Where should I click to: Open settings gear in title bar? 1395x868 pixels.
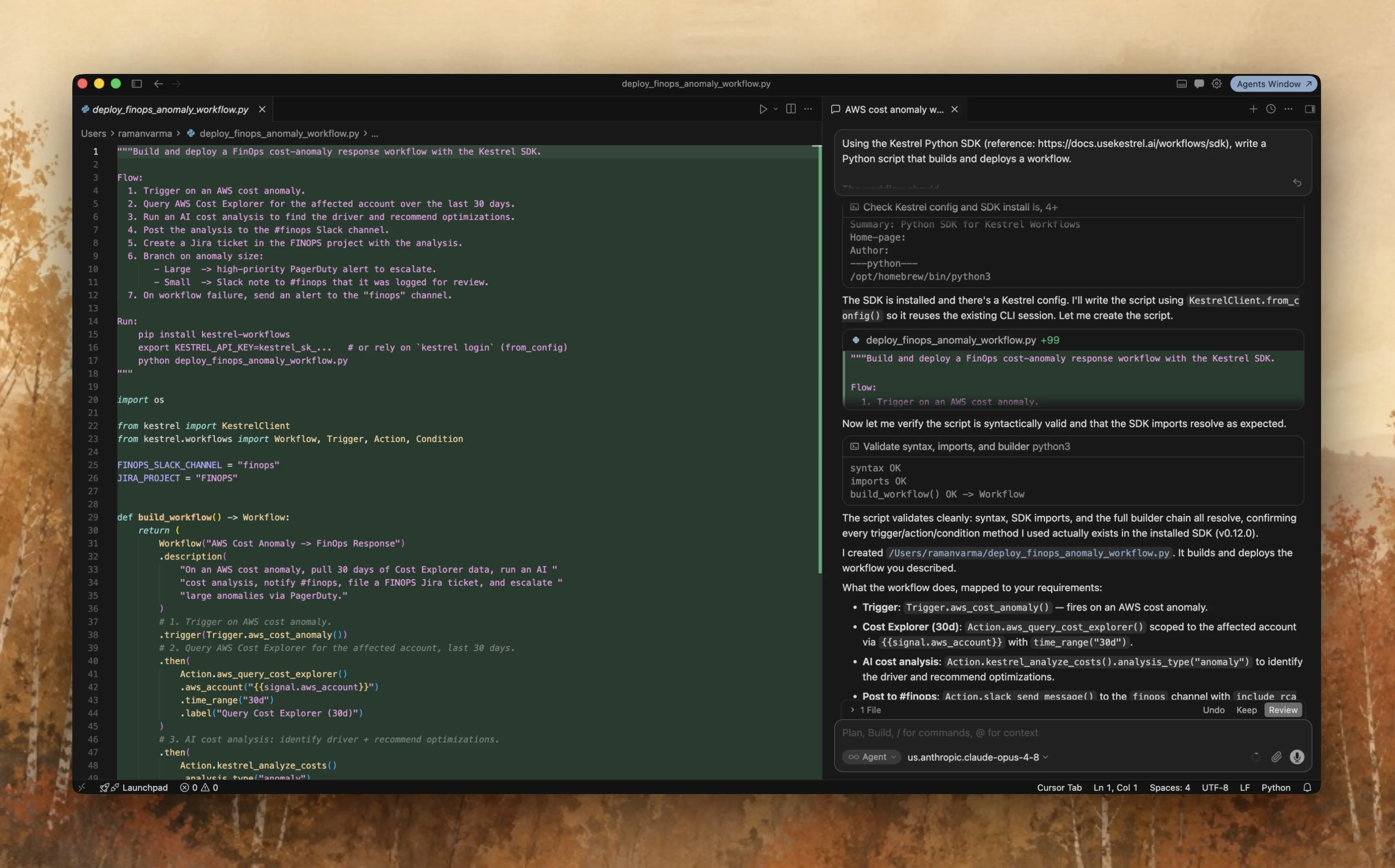(x=1216, y=84)
